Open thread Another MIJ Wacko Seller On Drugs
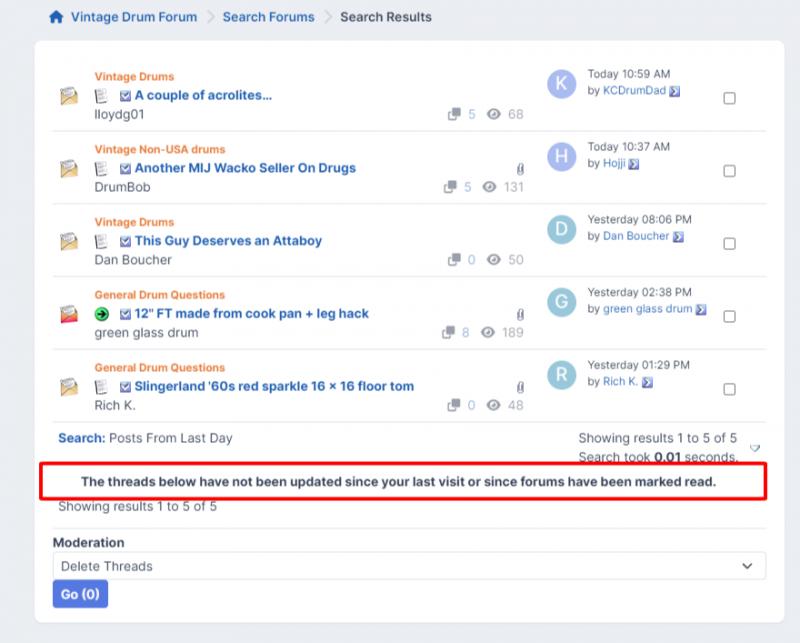 click(x=245, y=168)
